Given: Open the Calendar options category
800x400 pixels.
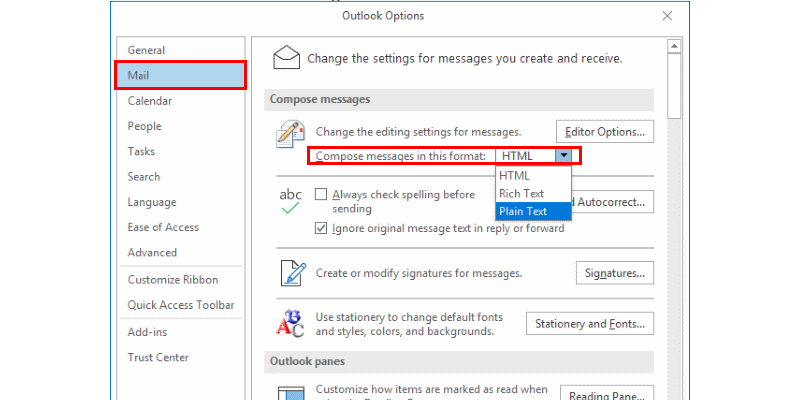Looking at the screenshot, I should pos(180,101).
